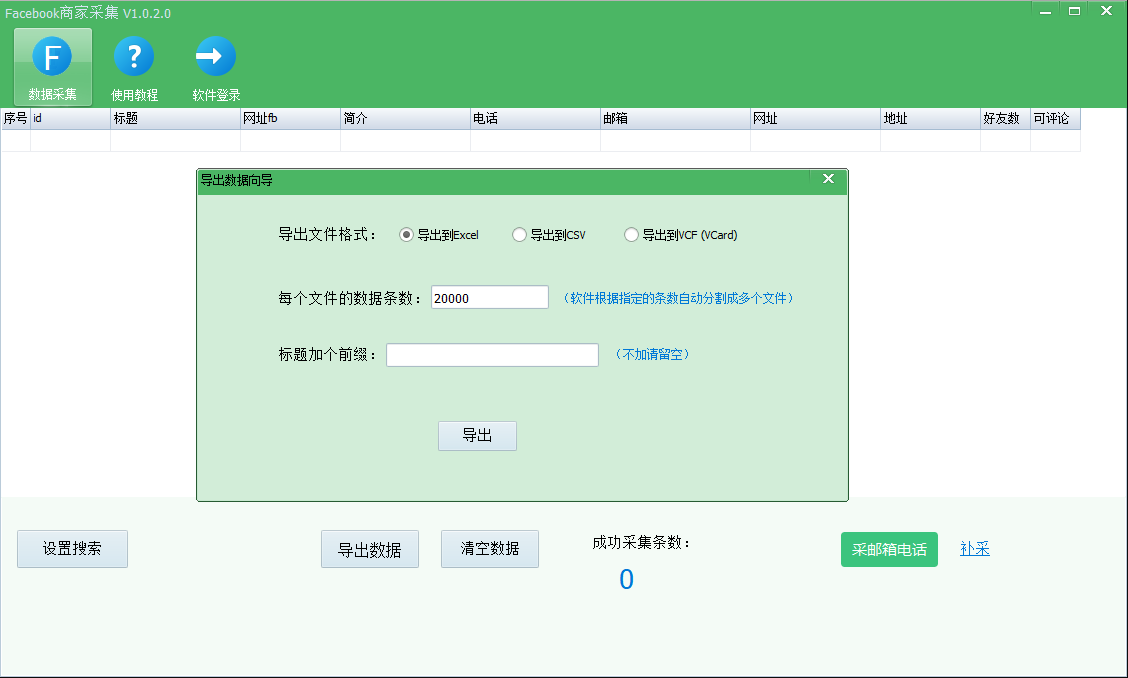The height and width of the screenshot is (678, 1128).
Task: Click the id column header
Action: (x=70, y=119)
